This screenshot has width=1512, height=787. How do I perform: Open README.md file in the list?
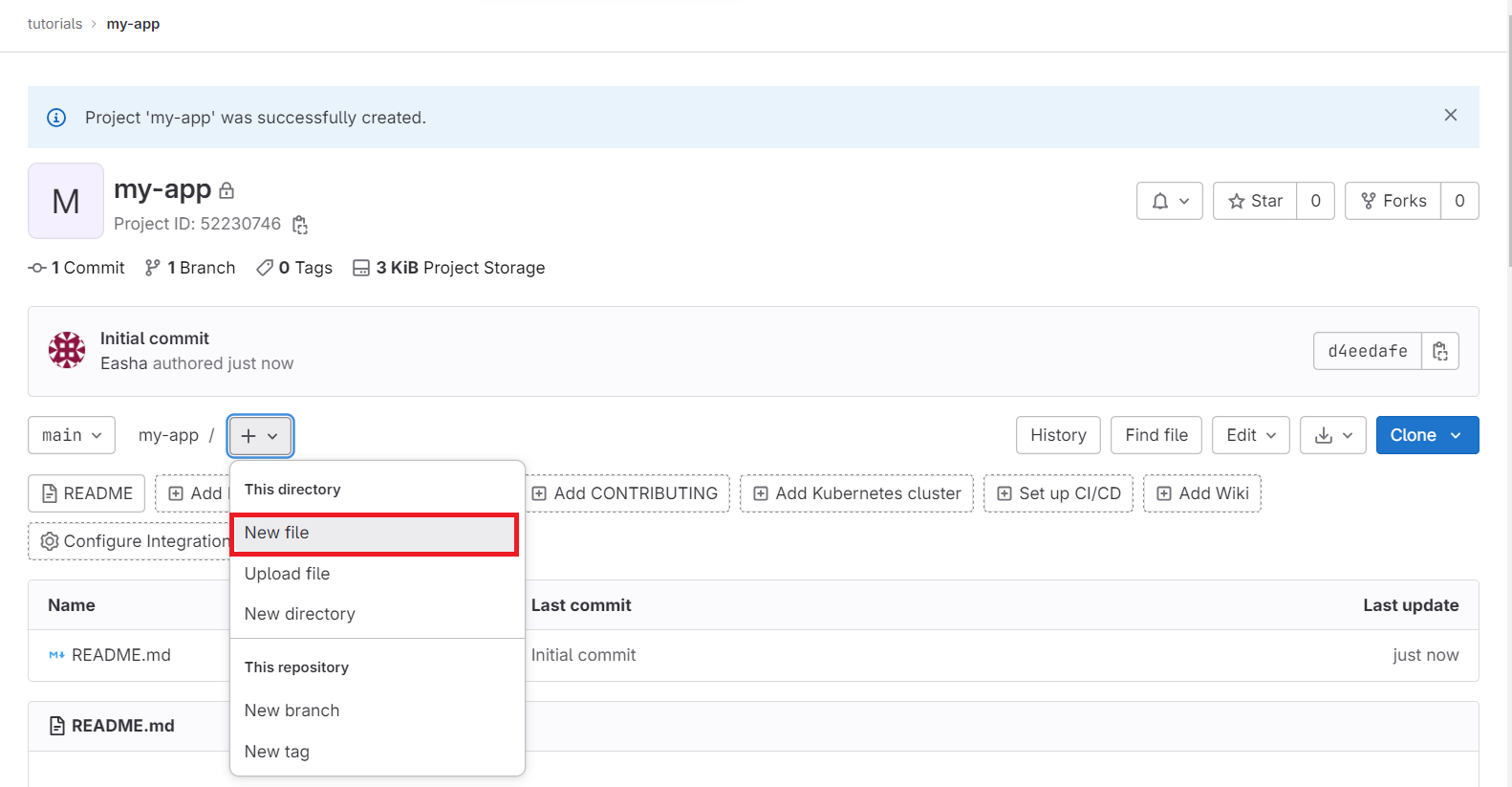[121, 655]
